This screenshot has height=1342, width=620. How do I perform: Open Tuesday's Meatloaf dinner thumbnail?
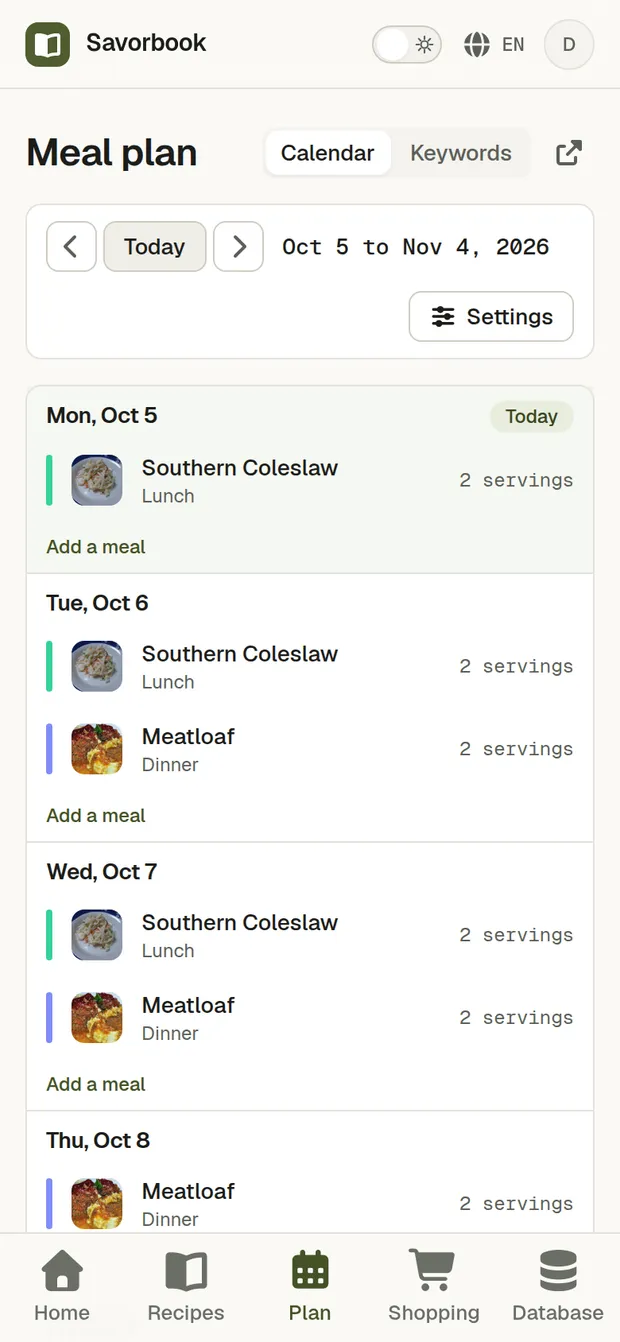click(x=97, y=749)
